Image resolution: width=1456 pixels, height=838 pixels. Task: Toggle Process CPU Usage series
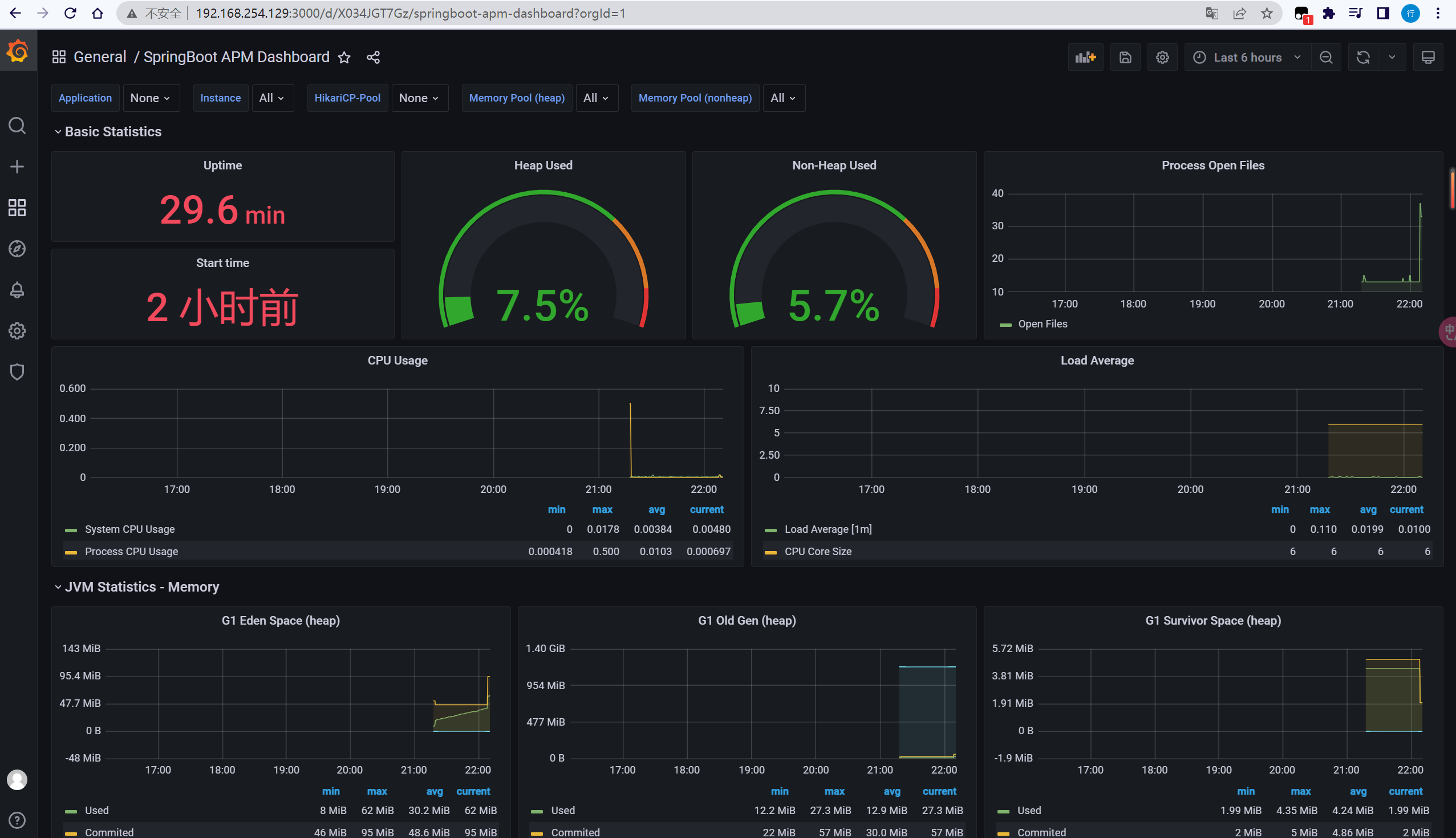click(132, 552)
